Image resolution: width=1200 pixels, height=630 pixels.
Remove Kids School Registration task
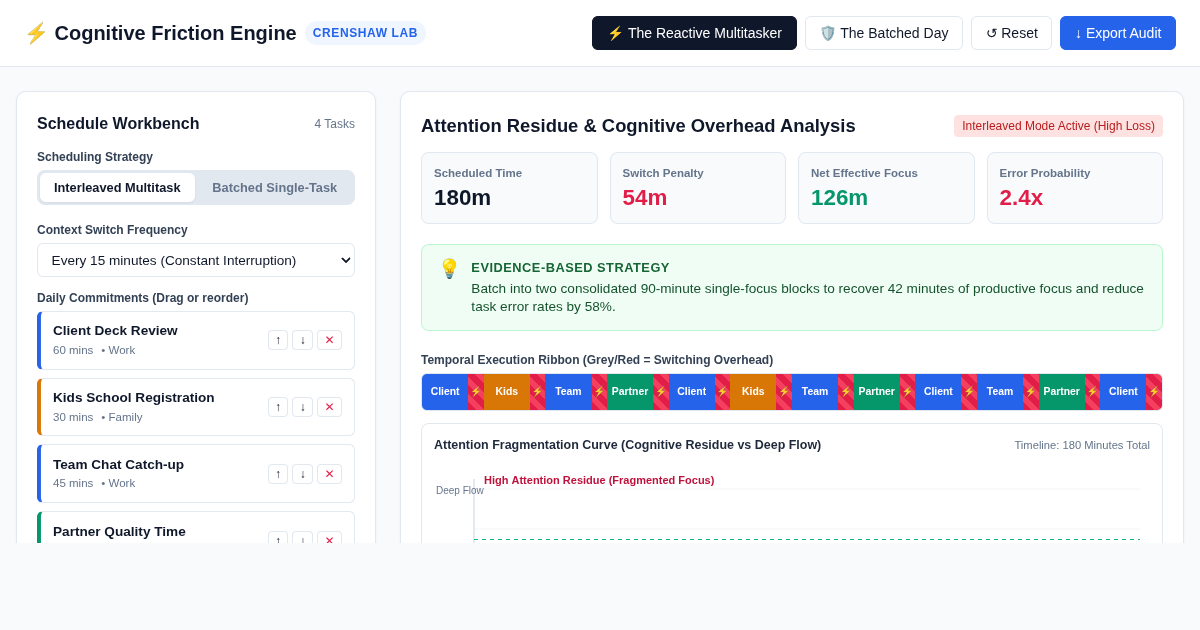(x=329, y=407)
